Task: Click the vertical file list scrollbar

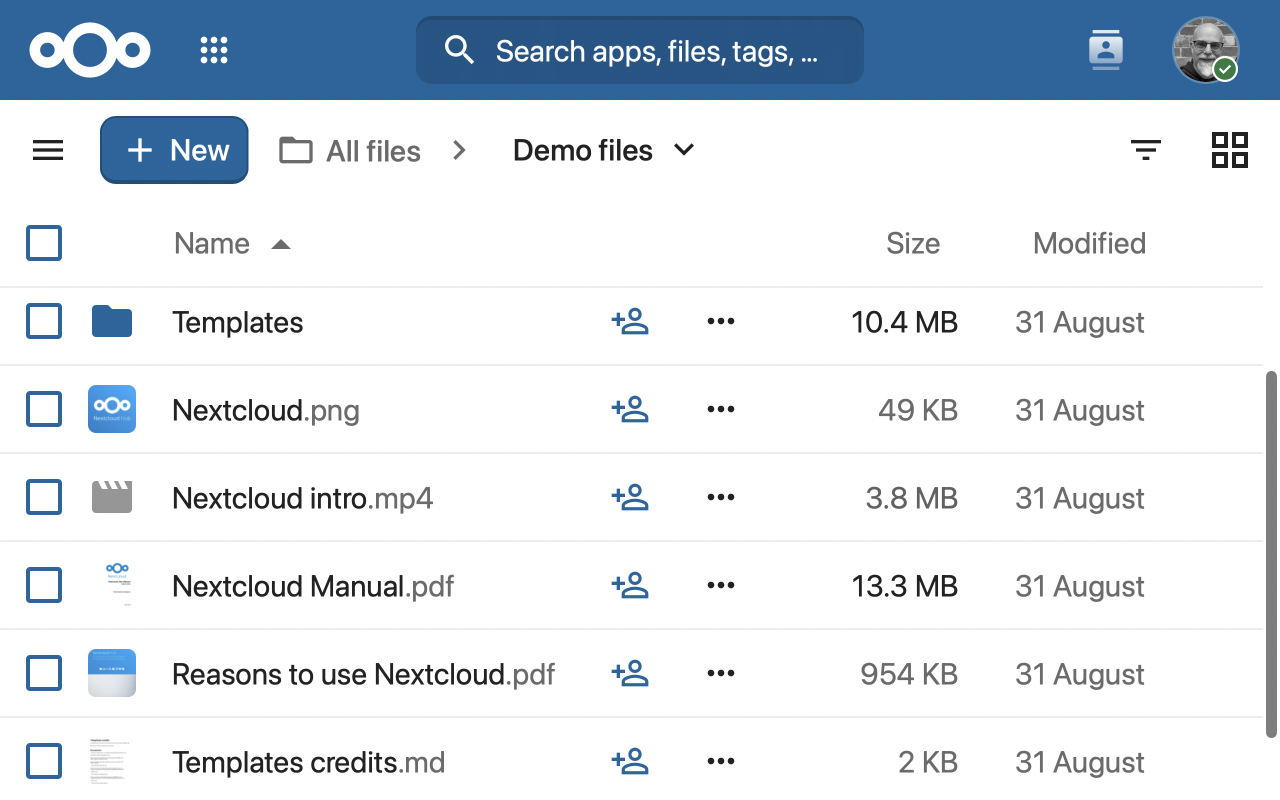Action: (1271, 553)
